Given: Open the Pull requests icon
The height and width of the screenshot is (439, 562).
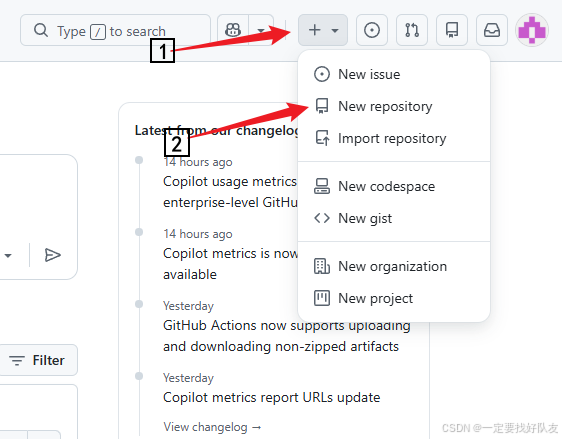Looking at the screenshot, I should click(412, 30).
